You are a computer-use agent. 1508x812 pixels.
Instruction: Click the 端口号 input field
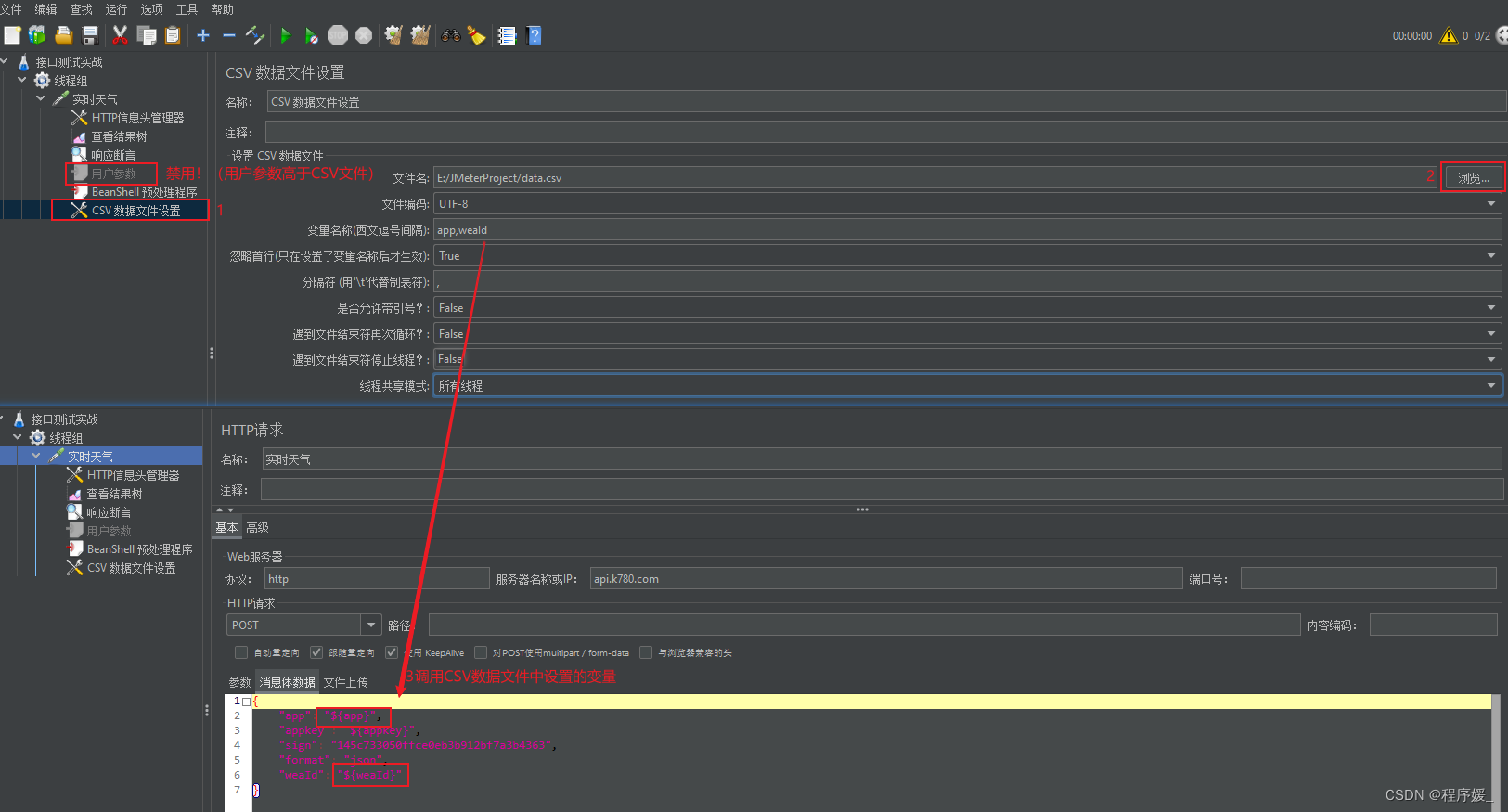coord(1369,579)
